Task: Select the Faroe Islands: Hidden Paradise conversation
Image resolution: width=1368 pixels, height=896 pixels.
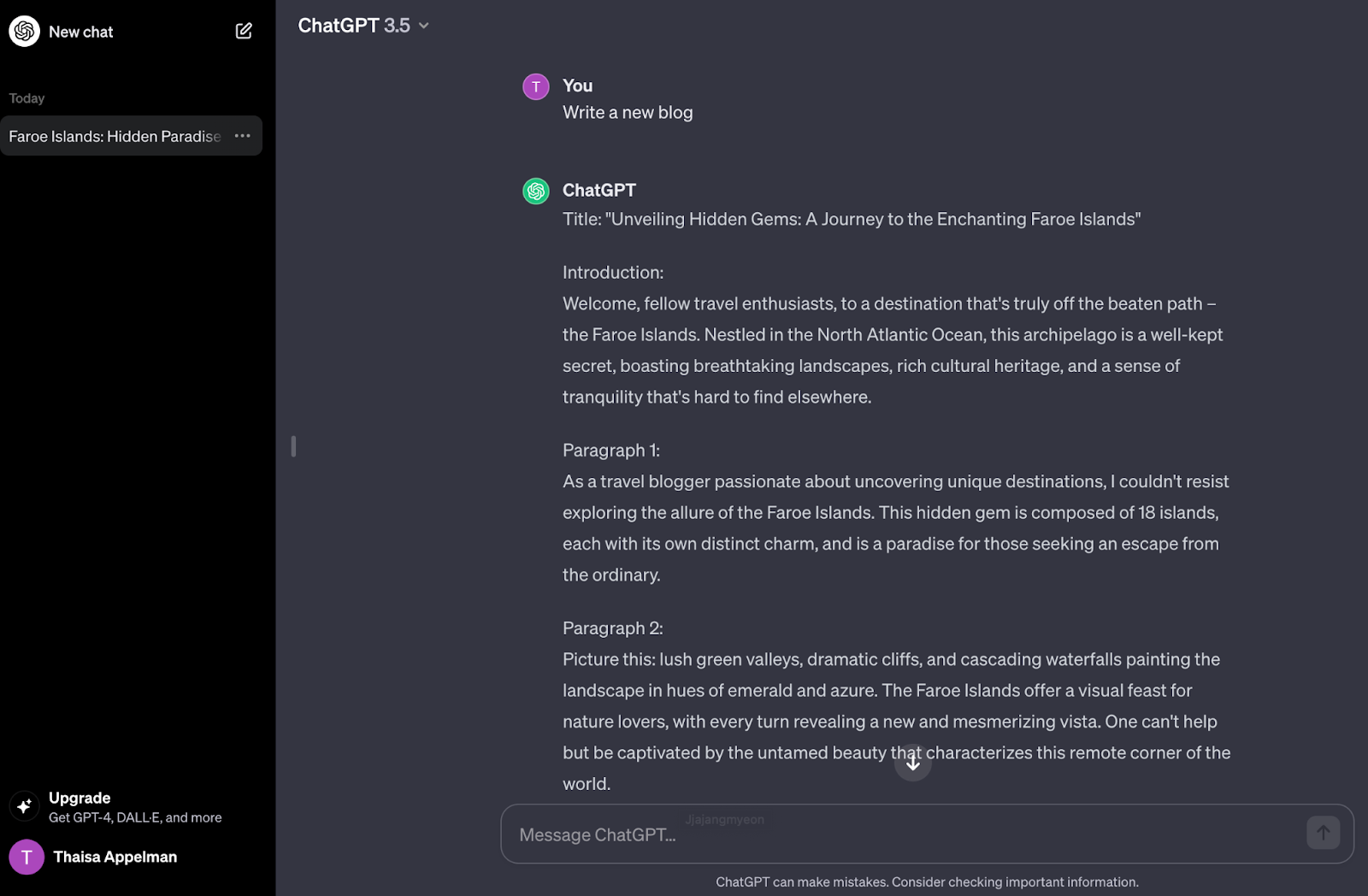Action: [x=115, y=136]
